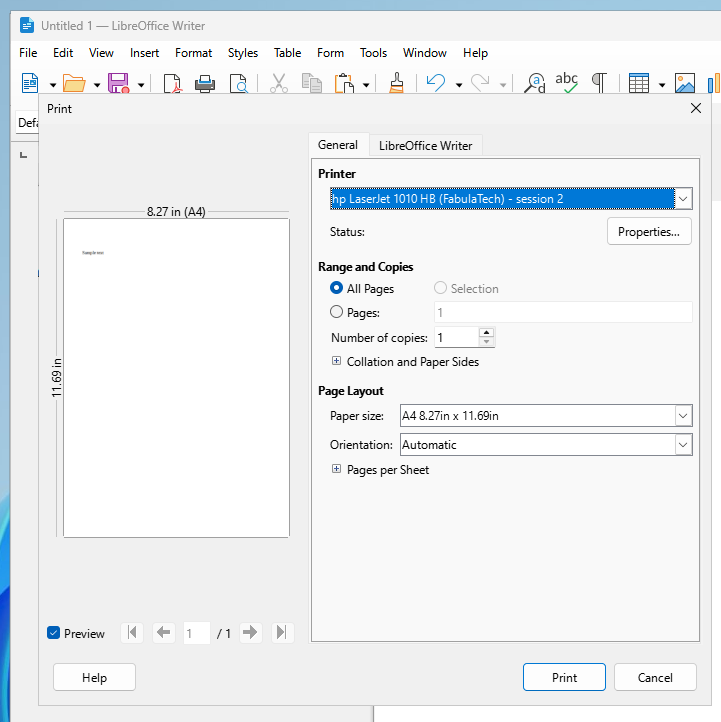Toggle Formatting Marks pilcrow icon
This screenshot has width=721, height=722.
click(599, 84)
